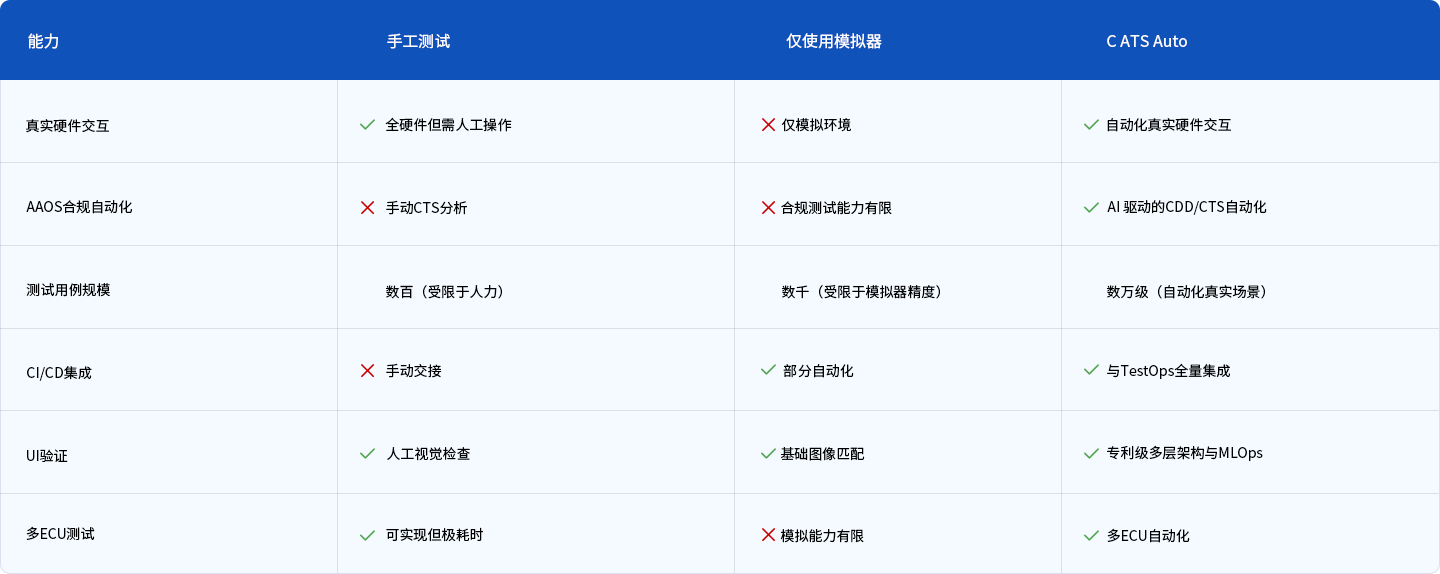Select the 仅使用模拟器 column header
1440x574 pixels.
833,42
